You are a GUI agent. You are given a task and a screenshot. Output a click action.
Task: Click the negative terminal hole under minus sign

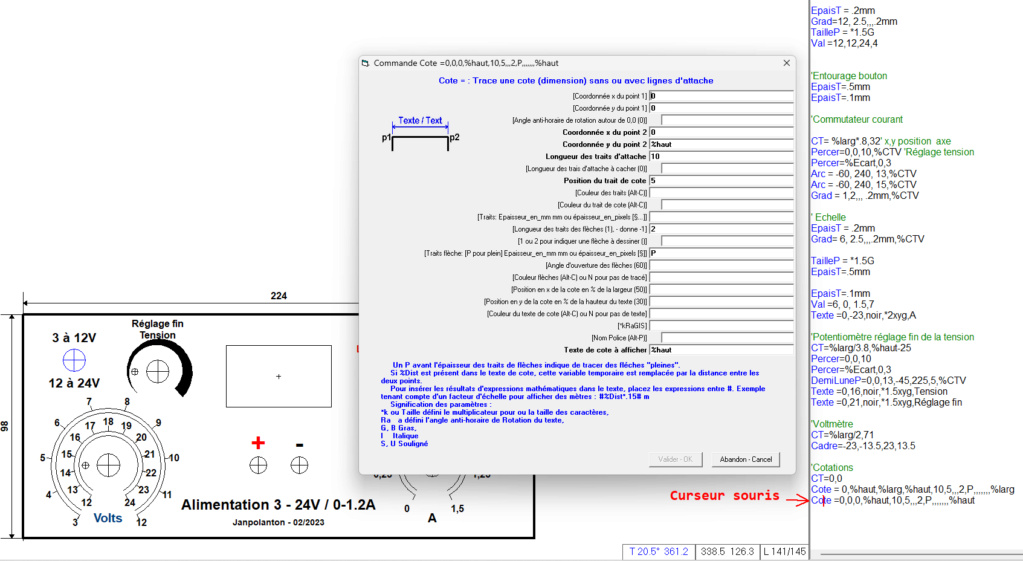pos(298,464)
